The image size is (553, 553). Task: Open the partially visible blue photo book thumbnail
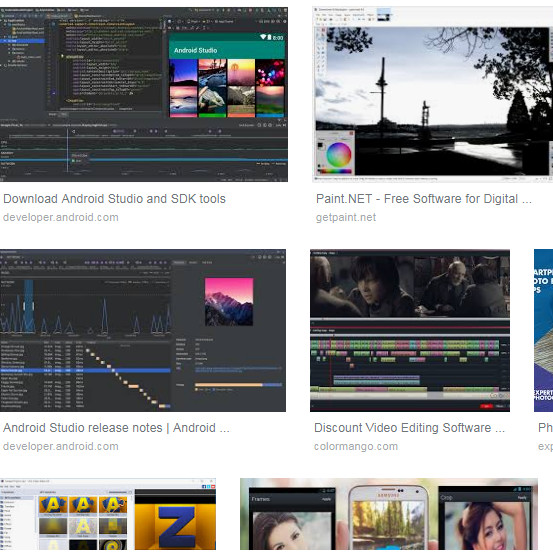click(543, 330)
